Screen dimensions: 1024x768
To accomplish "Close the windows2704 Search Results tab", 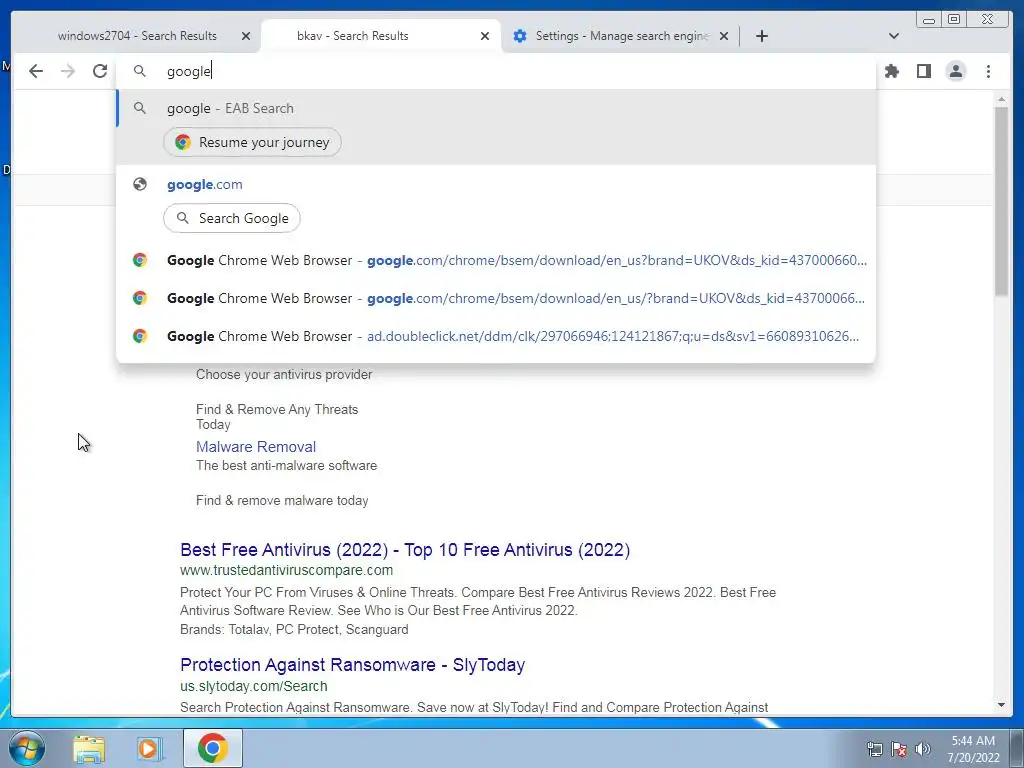I will 246,36.
